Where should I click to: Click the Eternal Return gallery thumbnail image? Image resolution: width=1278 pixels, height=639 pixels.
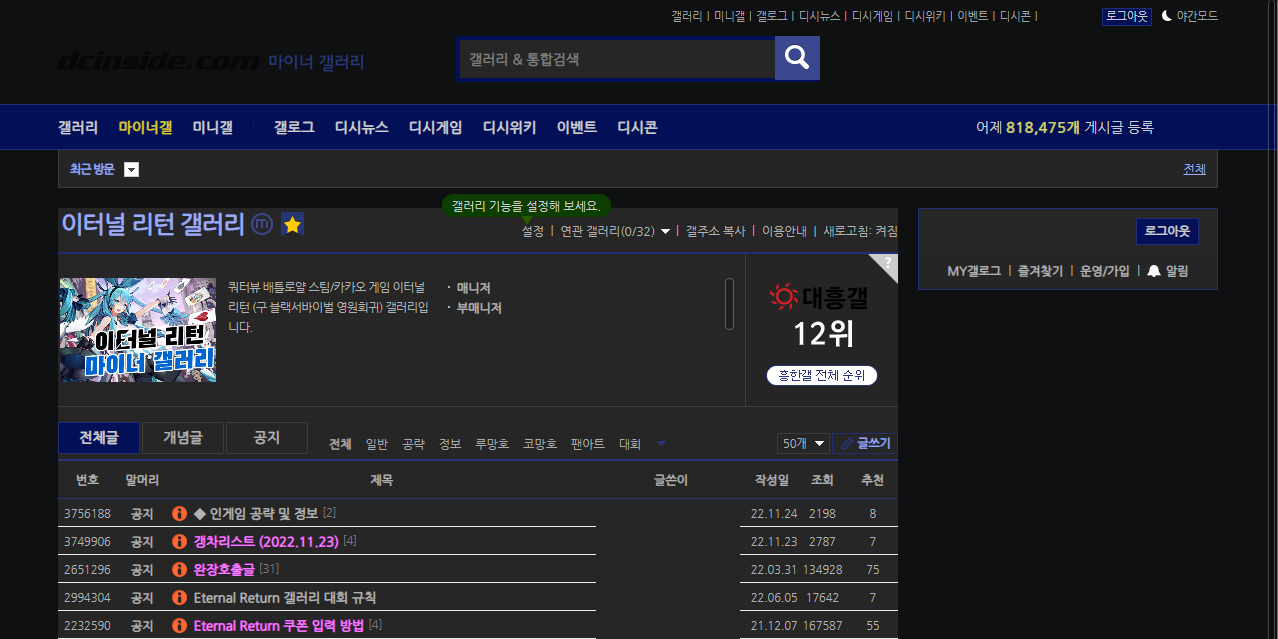click(x=137, y=330)
